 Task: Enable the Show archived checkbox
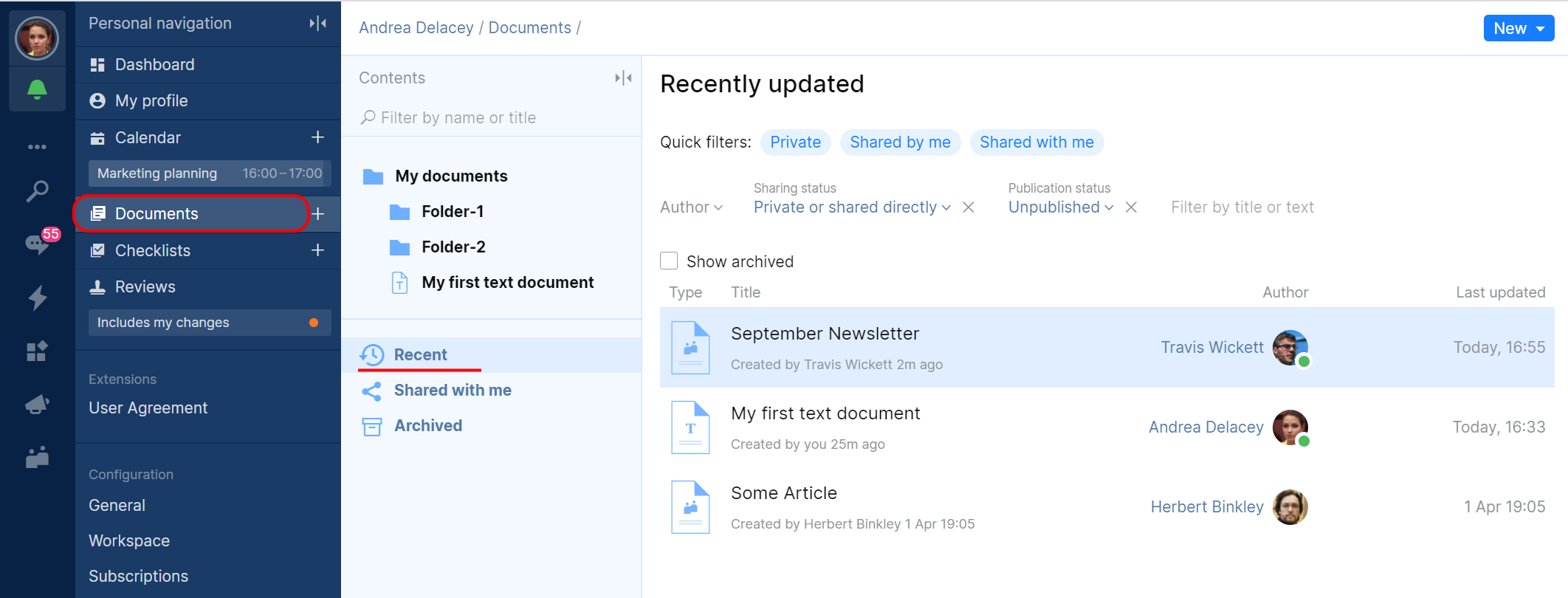pos(669,261)
